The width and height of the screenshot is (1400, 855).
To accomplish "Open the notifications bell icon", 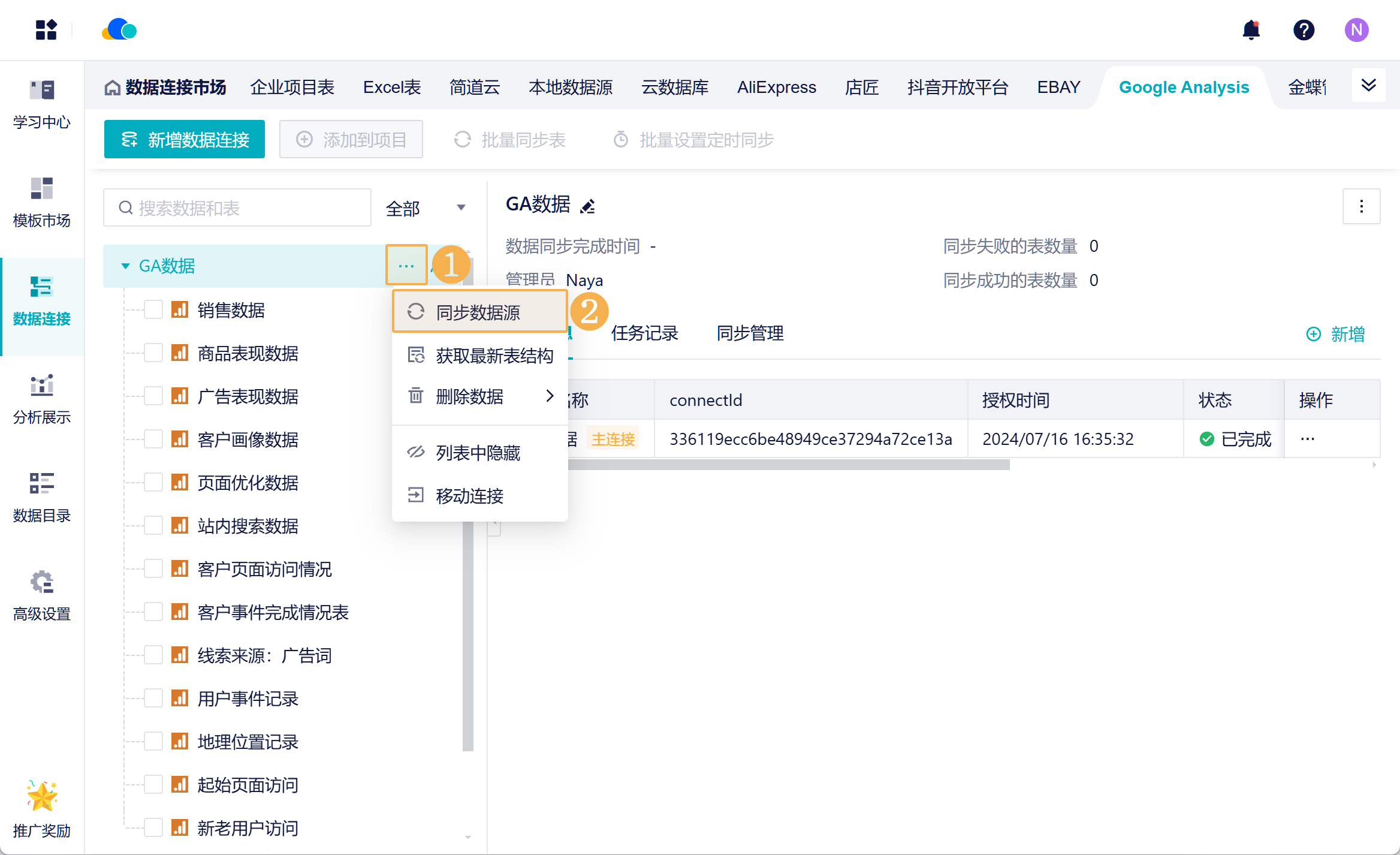I will click(x=1251, y=30).
